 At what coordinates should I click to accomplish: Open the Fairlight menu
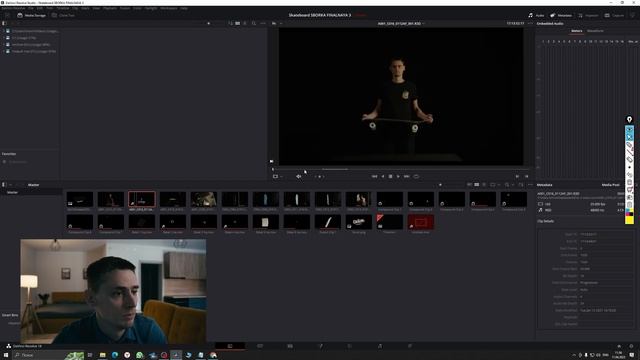(151, 8)
